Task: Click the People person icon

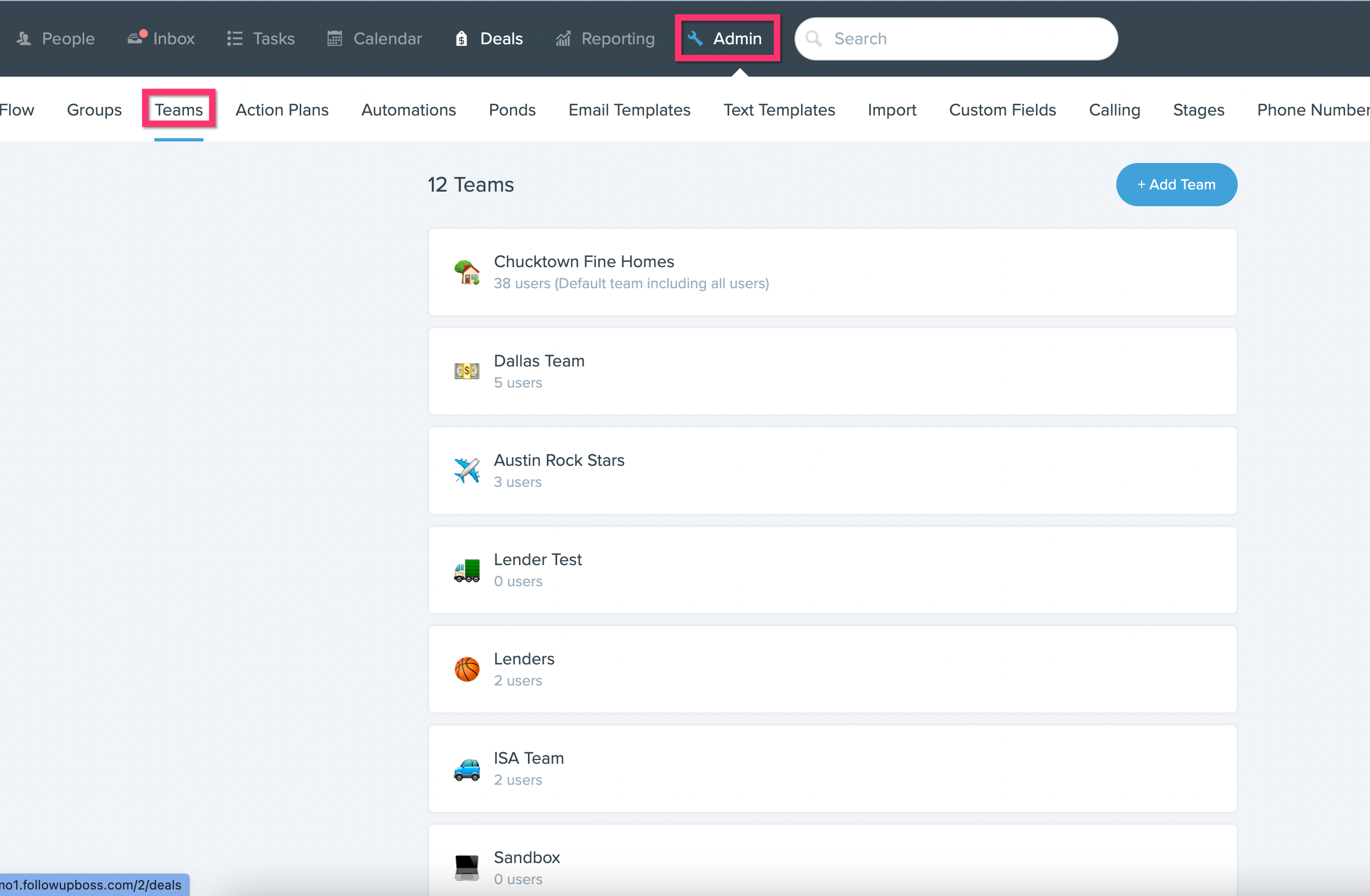Action: click(24, 38)
